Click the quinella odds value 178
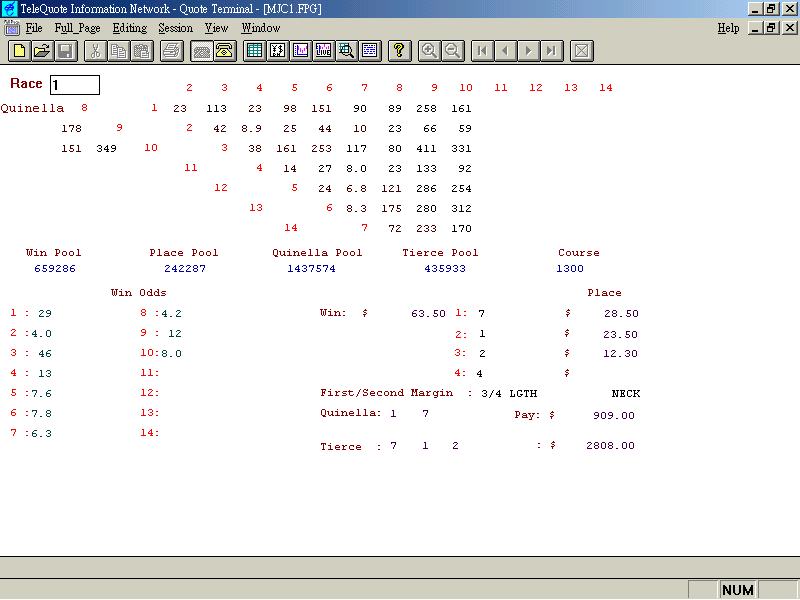The height and width of the screenshot is (600, 800). pos(71,129)
